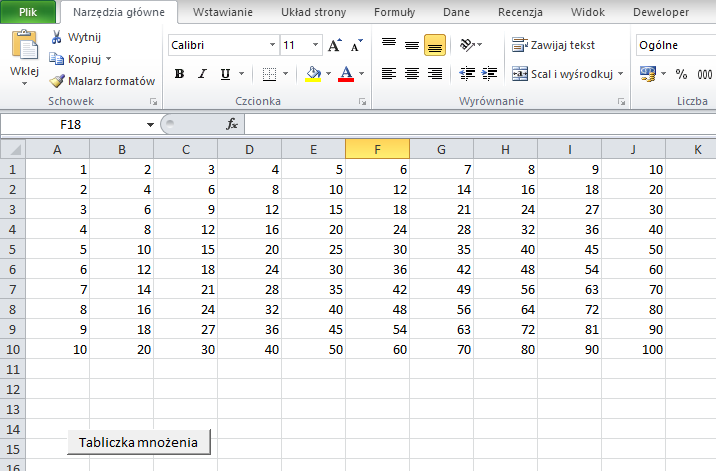
Task: Increase font size with the larger A icon
Action: (x=334, y=45)
